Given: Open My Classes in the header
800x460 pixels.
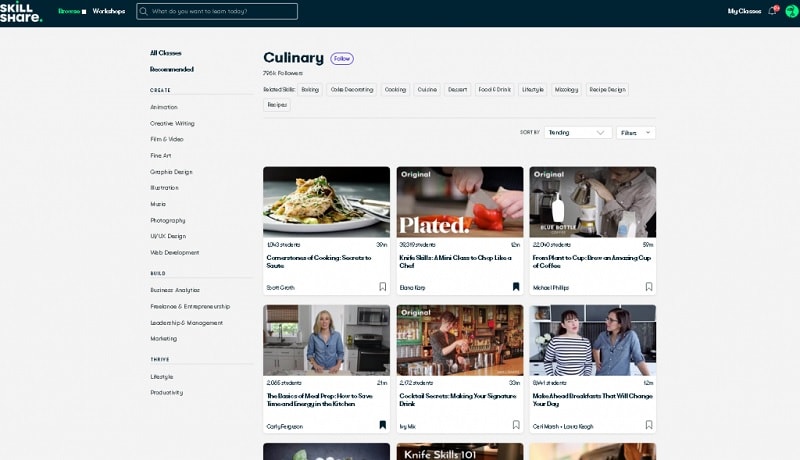Looking at the screenshot, I should point(744,11).
